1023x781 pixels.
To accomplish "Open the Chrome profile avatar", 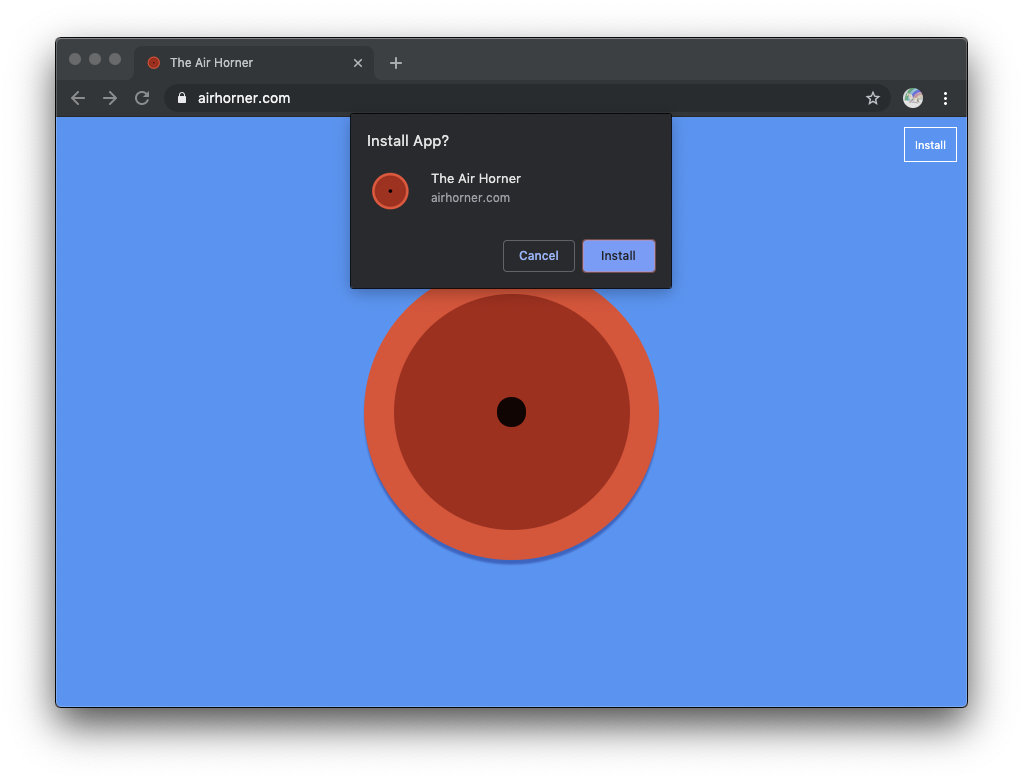I will [x=912, y=98].
